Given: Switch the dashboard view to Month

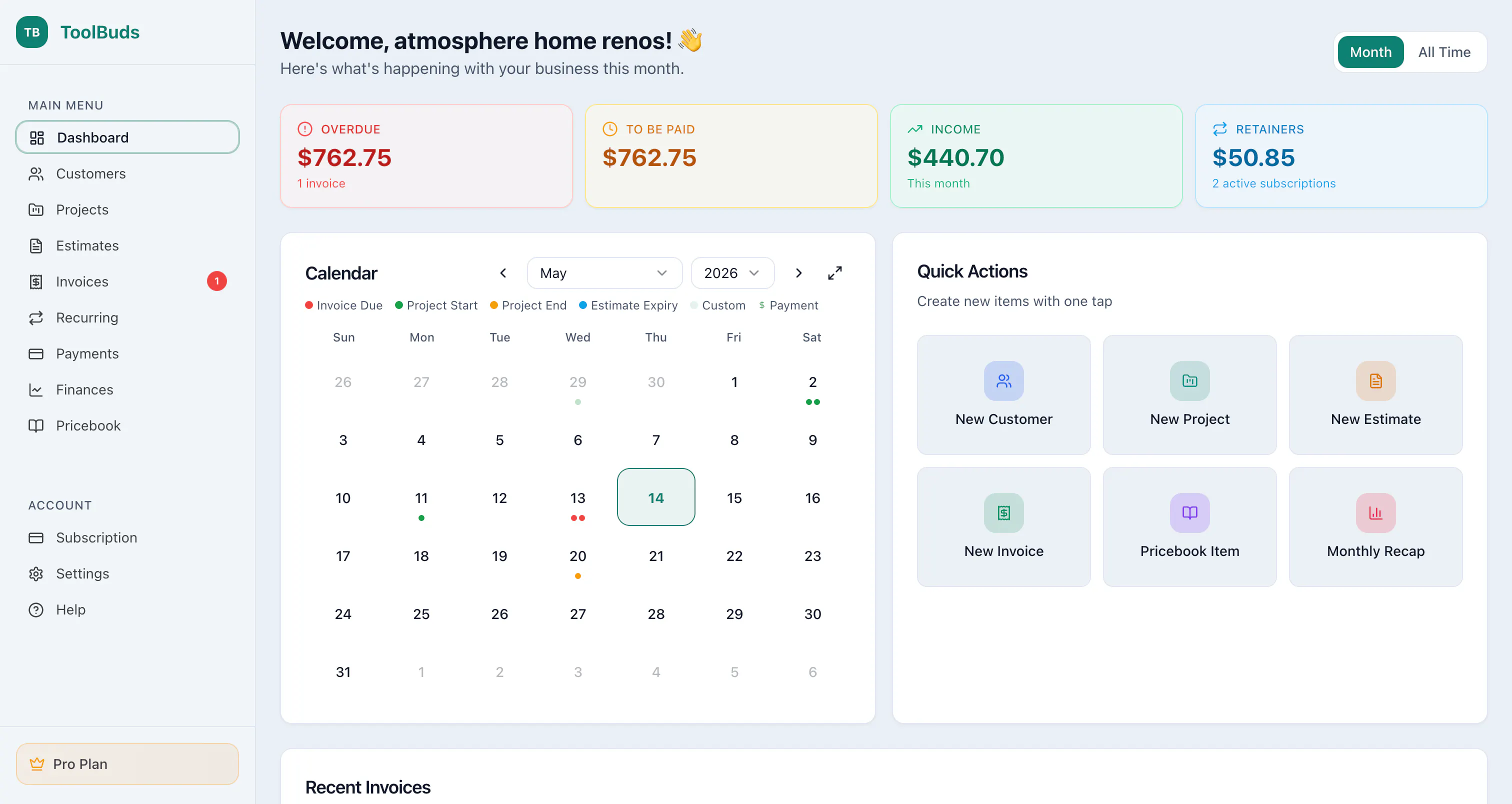Looking at the screenshot, I should coord(1370,52).
